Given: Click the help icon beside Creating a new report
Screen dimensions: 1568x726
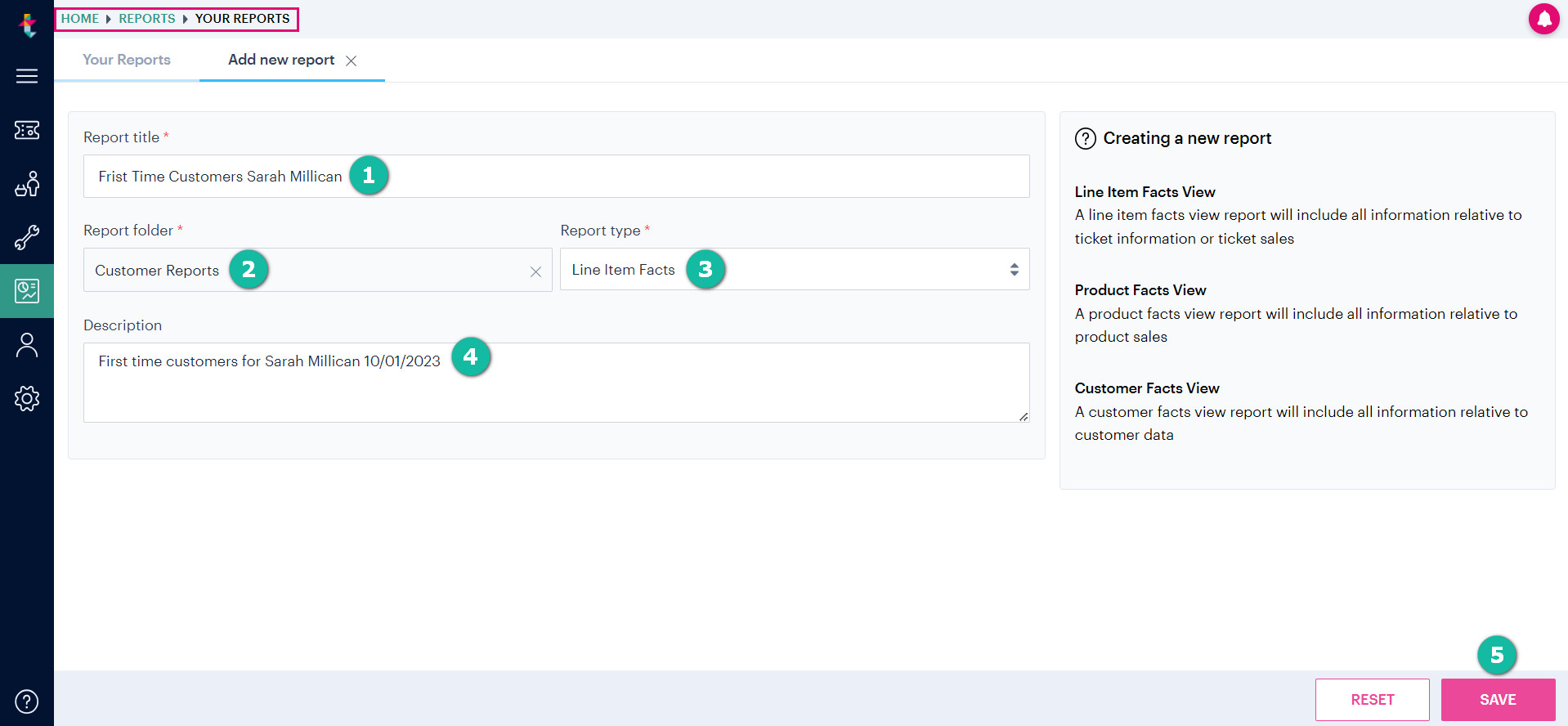Looking at the screenshot, I should (1086, 138).
